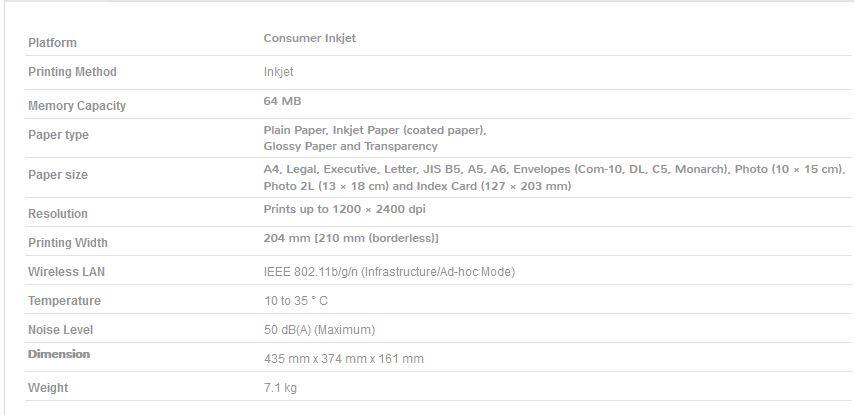Click the Wireless LAN label
The width and height of the screenshot is (854, 415).
tap(66, 271)
